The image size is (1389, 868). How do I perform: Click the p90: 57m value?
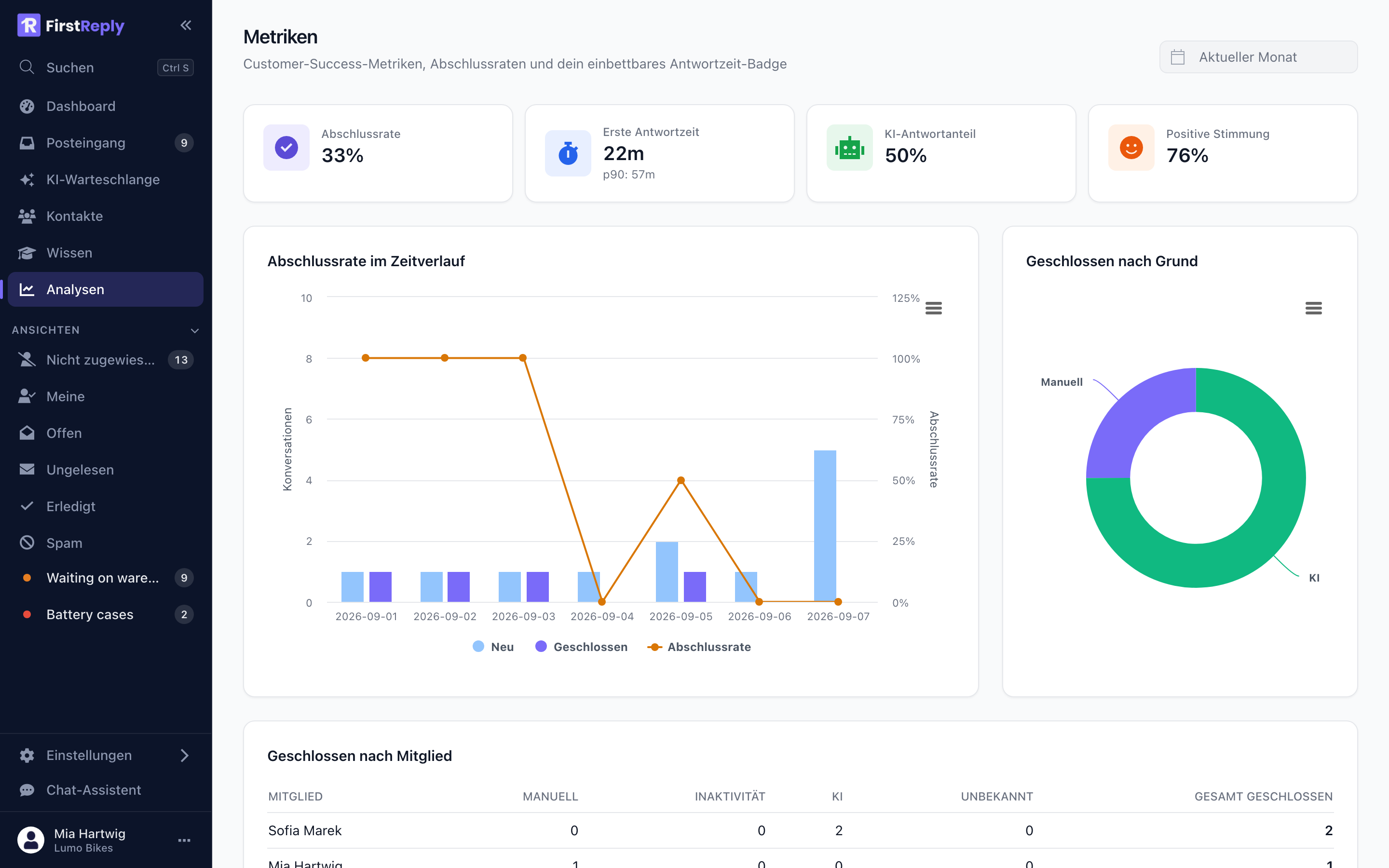coord(628,175)
